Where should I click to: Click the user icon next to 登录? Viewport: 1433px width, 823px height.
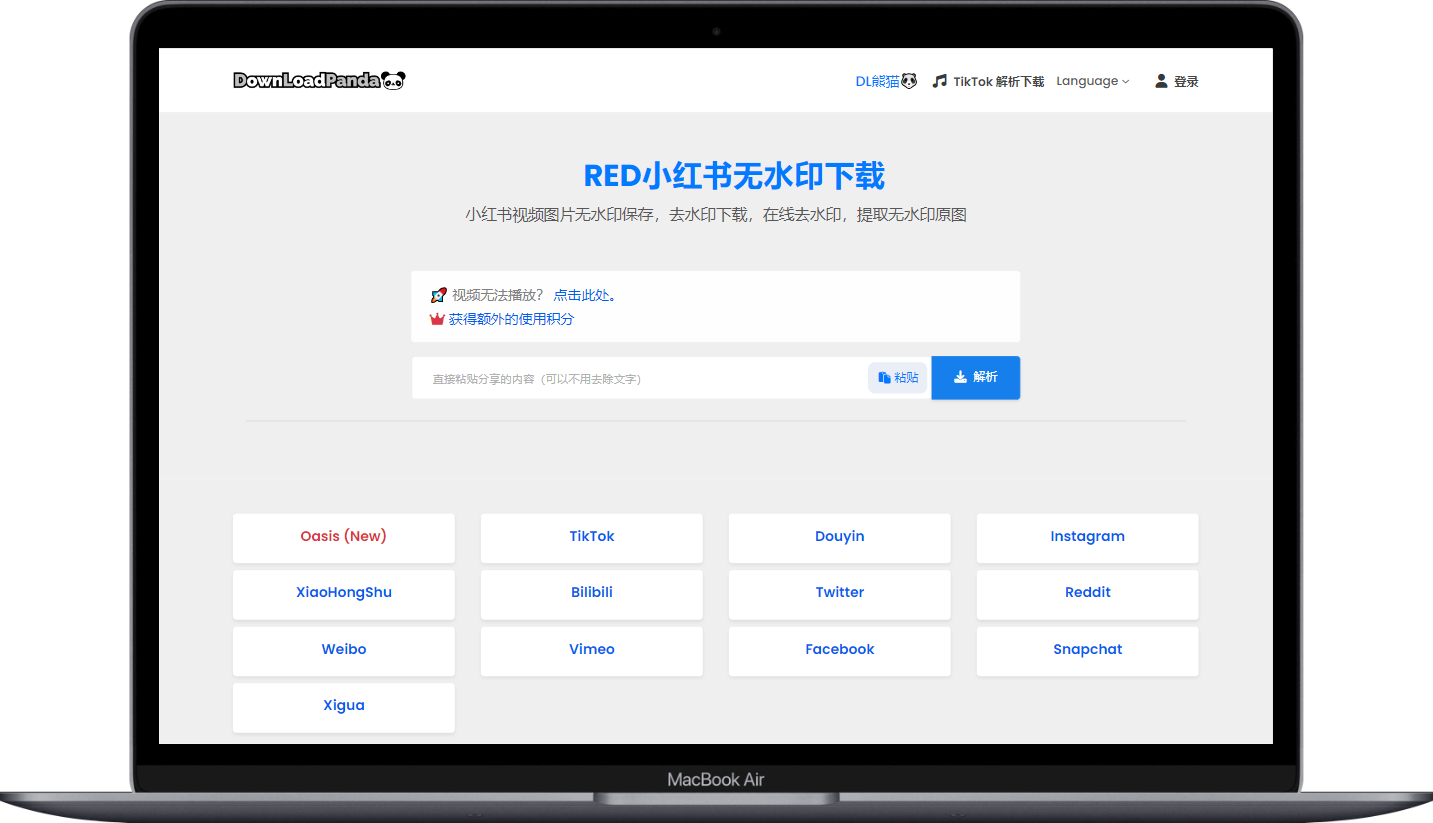(x=1161, y=81)
